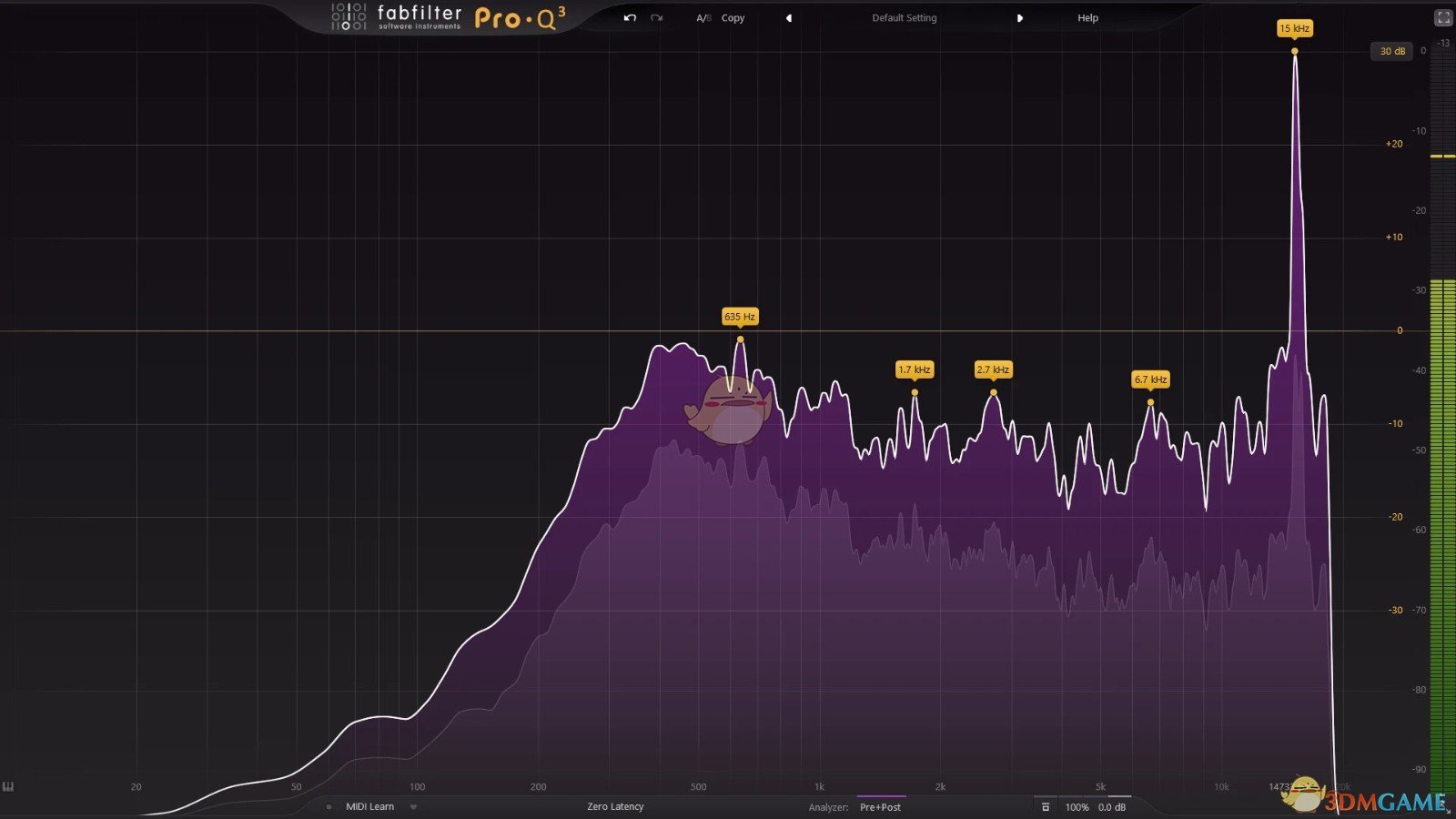Click the MIDI Learn indicator dot
The height and width of the screenshot is (819, 1456).
point(329,806)
